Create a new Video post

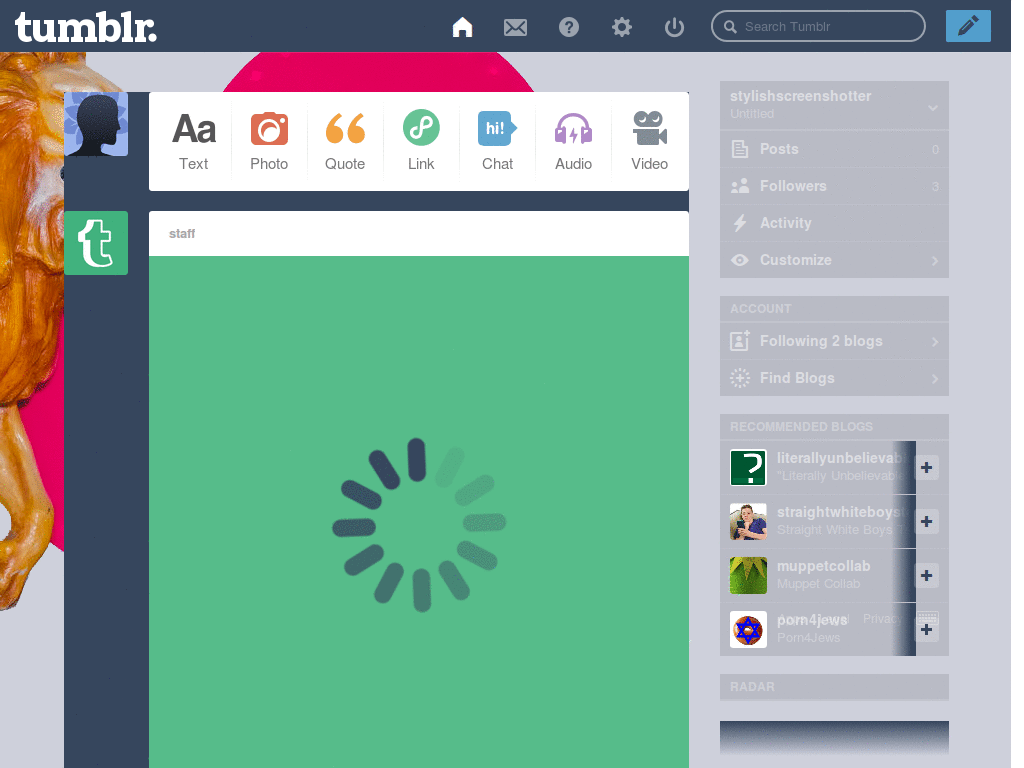(x=649, y=141)
